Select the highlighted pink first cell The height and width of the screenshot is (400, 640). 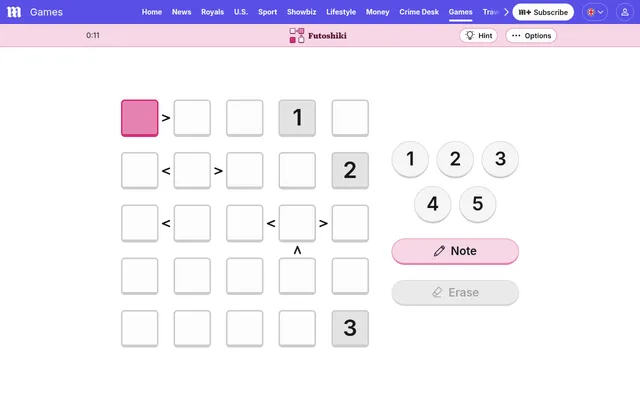(x=140, y=118)
